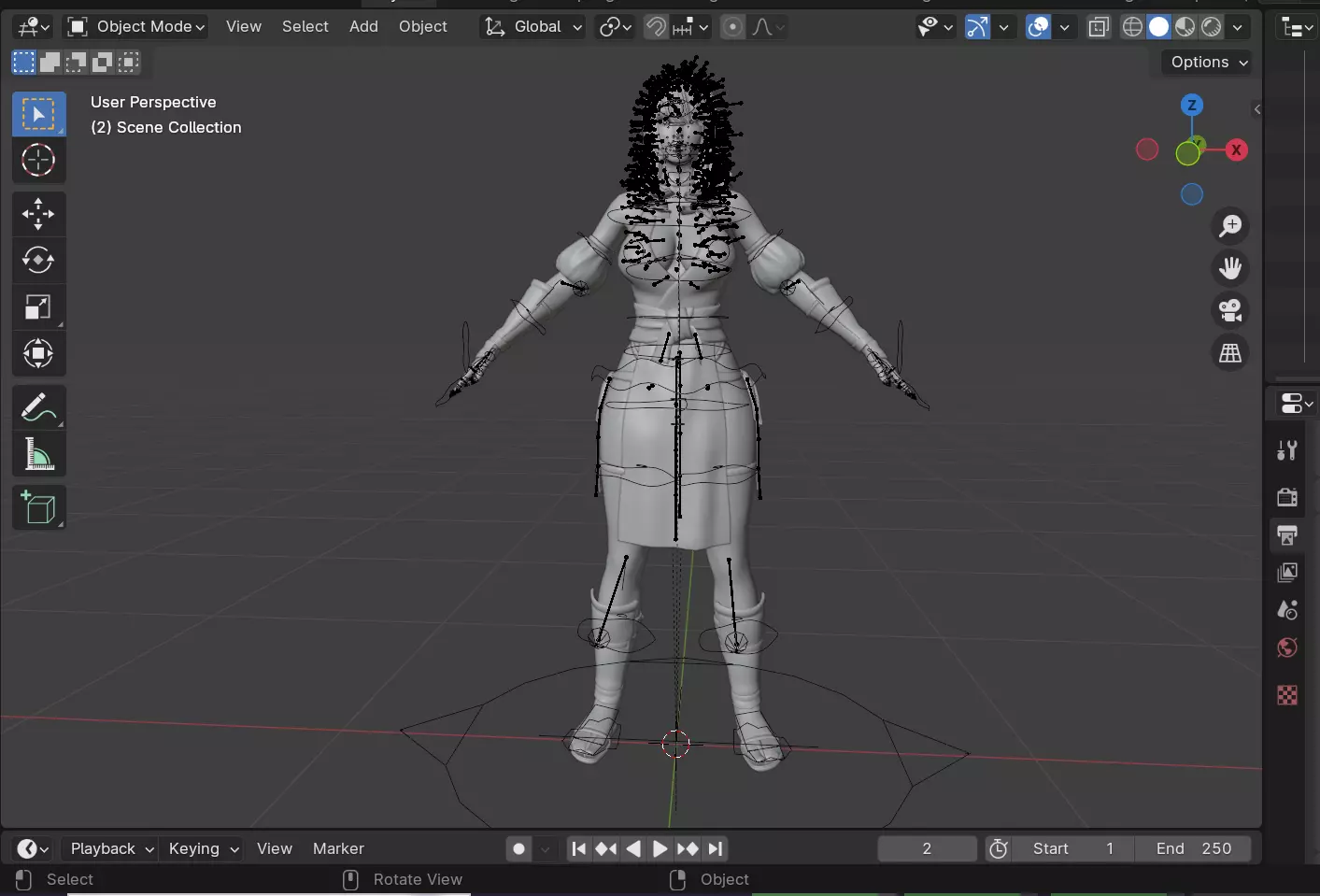The image size is (1320, 896).
Task: Open the View Layer properties tab
Action: pos(1287,572)
